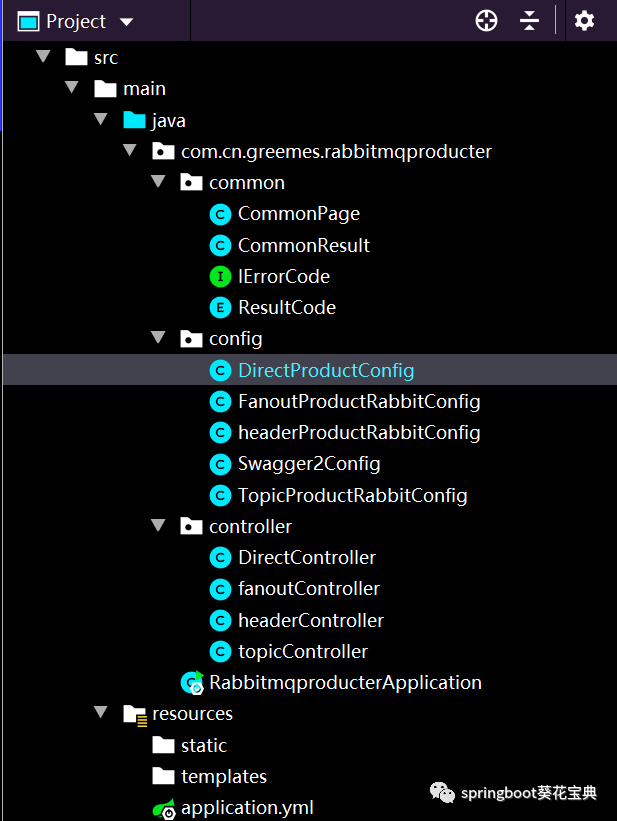Collapse the config package arrow

(158, 337)
